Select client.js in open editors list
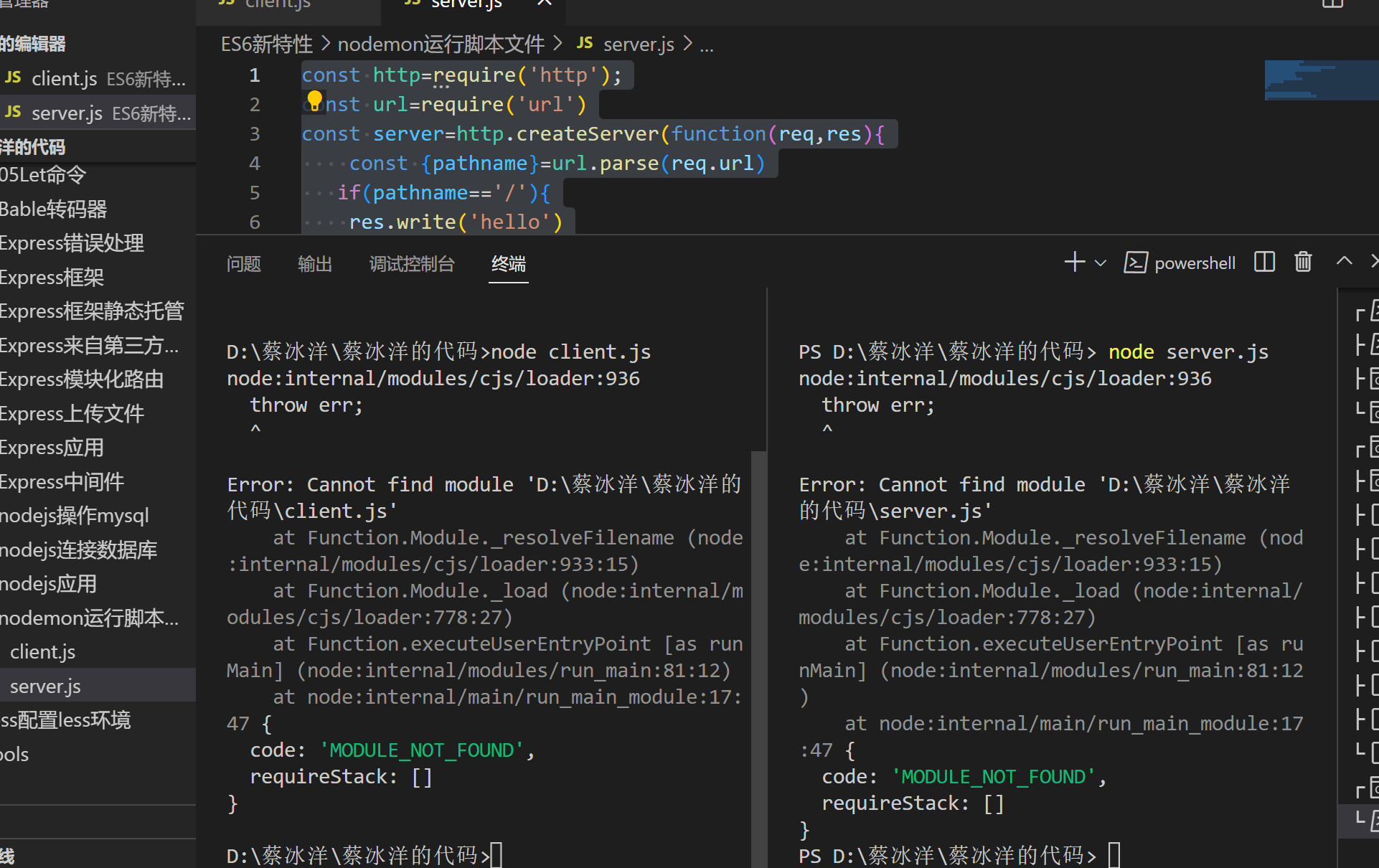This screenshot has height=868, width=1379. point(98,78)
